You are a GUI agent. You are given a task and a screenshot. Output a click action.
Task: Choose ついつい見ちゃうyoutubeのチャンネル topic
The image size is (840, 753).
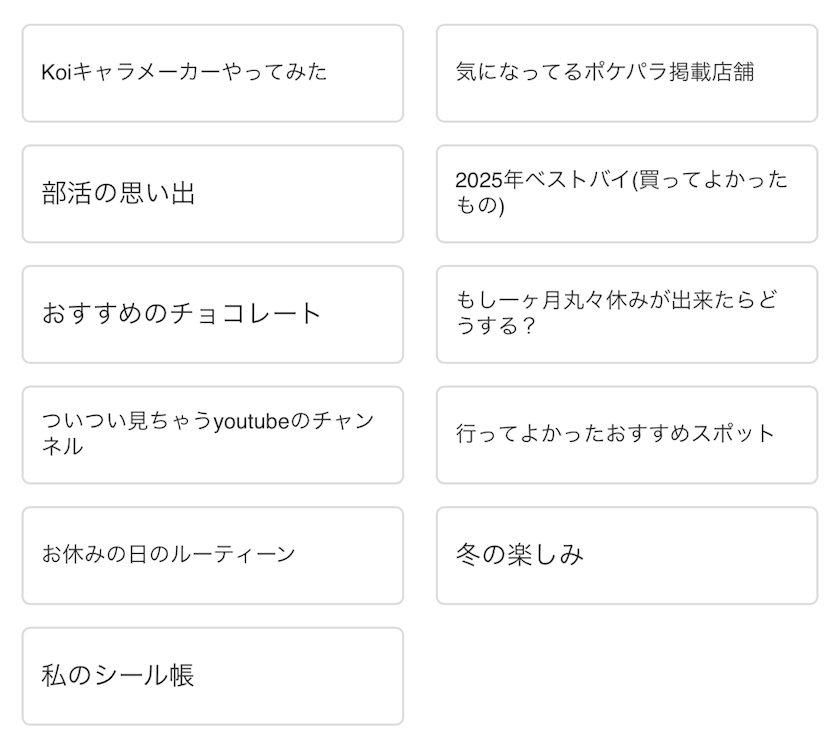tap(212, 435)
